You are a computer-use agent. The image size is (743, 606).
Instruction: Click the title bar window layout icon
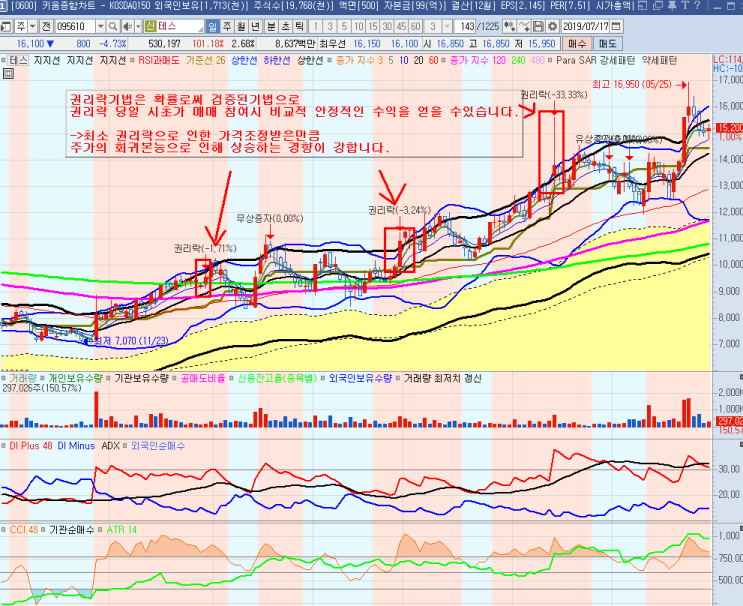click(643, 6)
